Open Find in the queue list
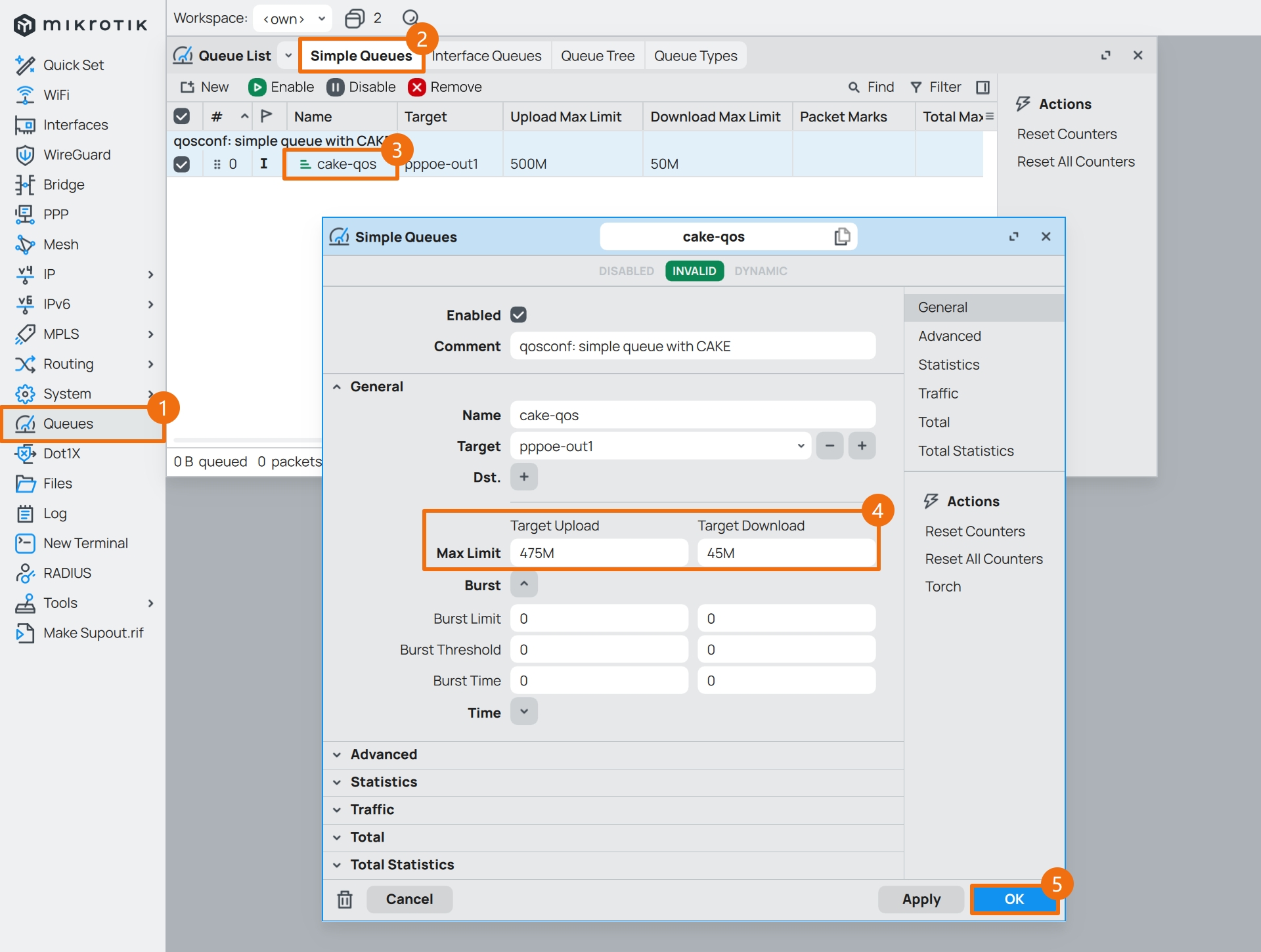The height and width of the screenshot is (952, 1261). [871, 87]
